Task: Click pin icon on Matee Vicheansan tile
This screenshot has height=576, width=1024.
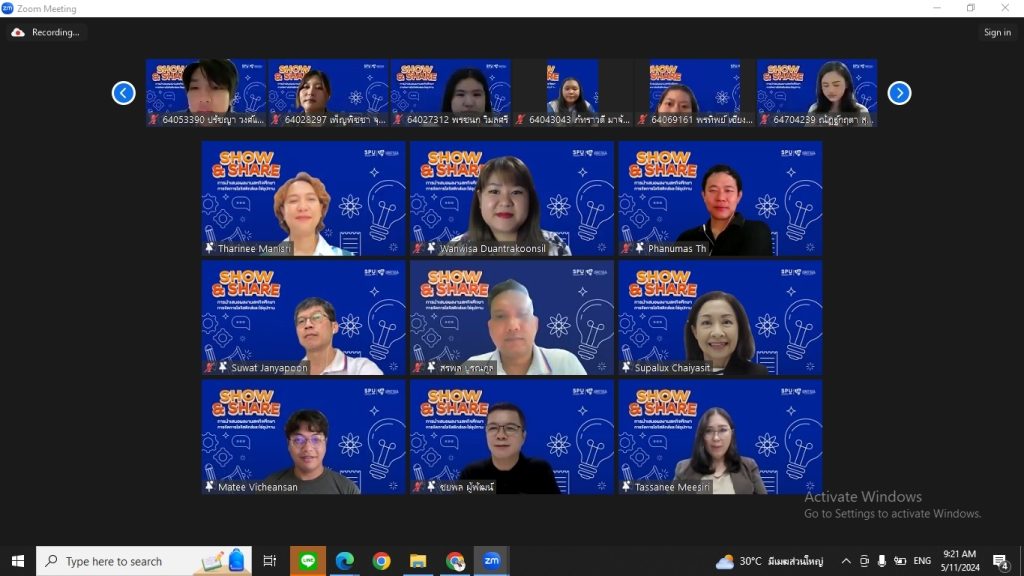Action: [x=210, y=487]
